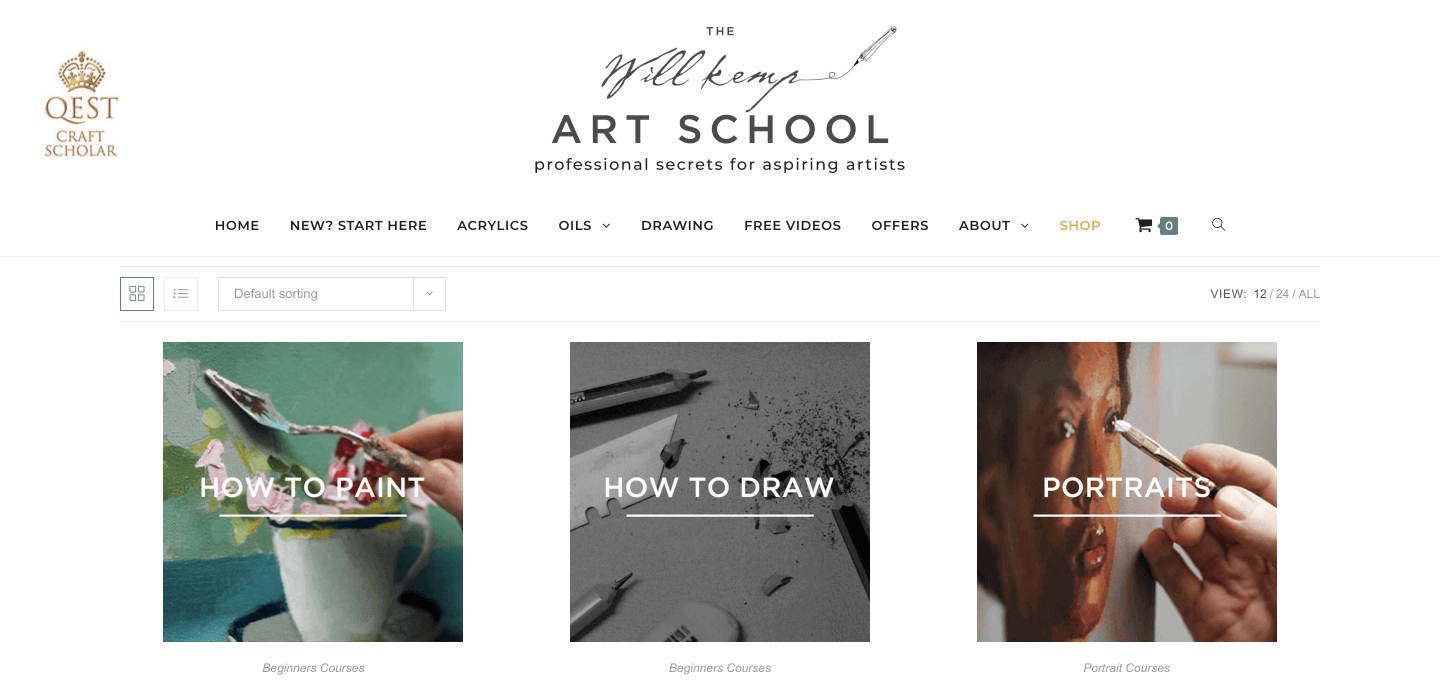
Task: Click Portrait Courses category link
Action: pos(1126,668)
